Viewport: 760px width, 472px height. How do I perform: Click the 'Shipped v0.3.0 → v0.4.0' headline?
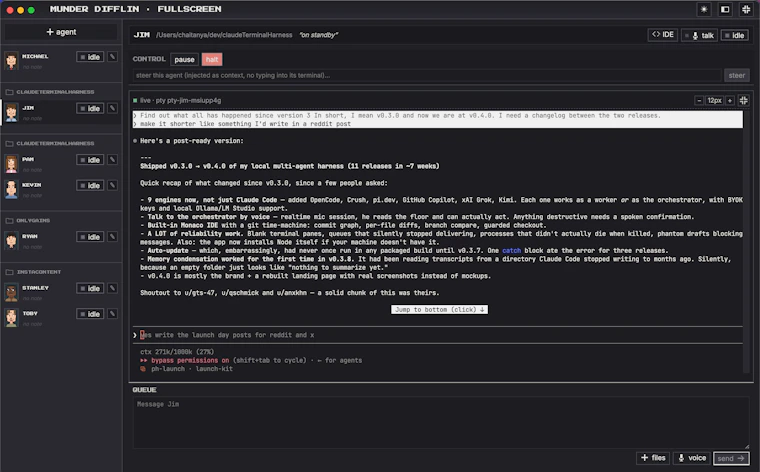[289, 166]
